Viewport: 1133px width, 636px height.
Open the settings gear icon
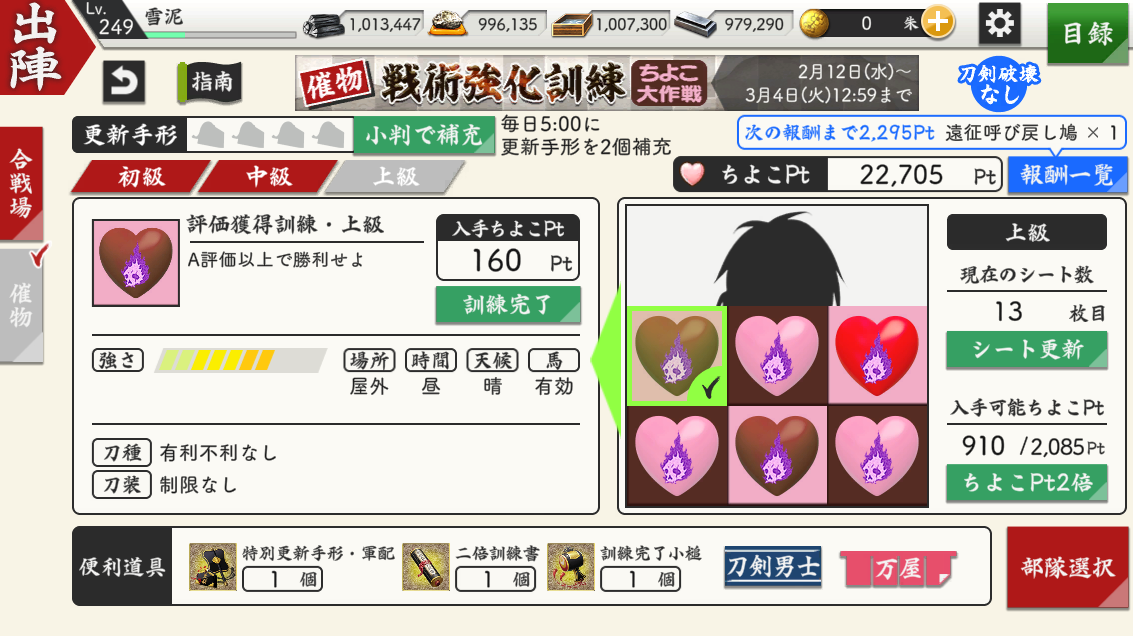pos(999,23)
